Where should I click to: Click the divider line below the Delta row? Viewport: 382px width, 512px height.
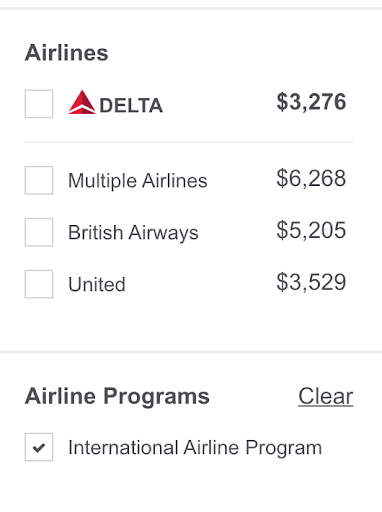tap(189, 142)
